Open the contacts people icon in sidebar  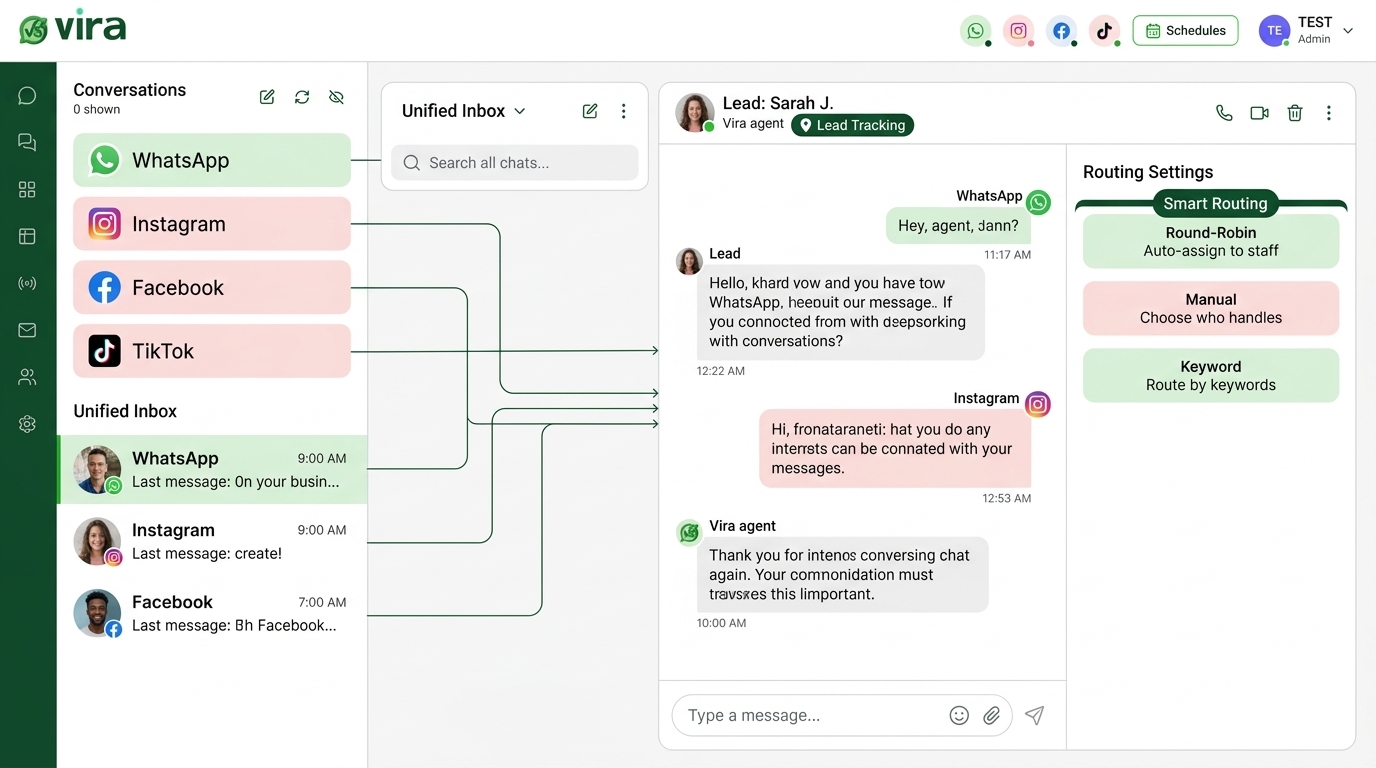[27, 377]
